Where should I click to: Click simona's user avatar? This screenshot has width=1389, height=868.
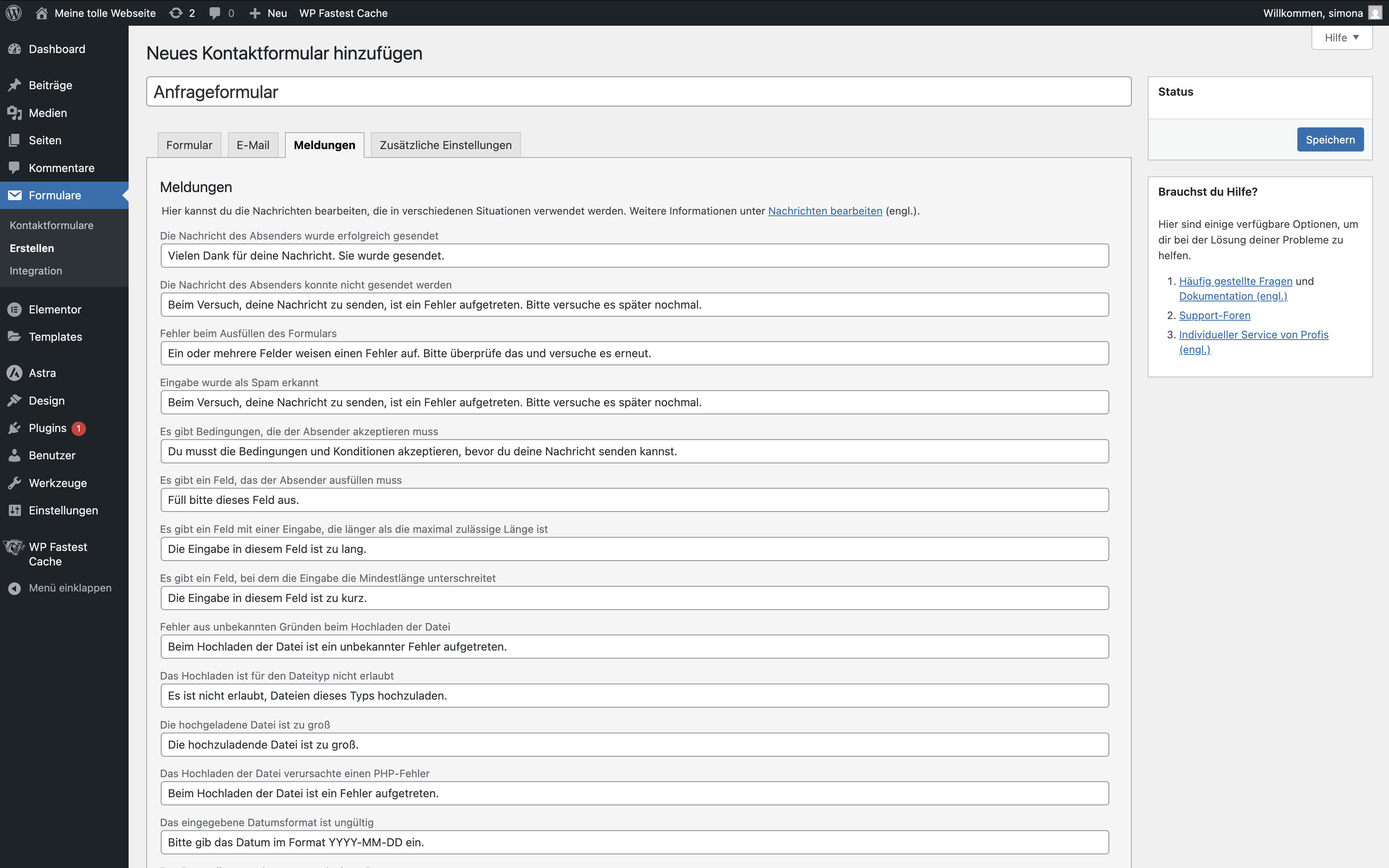pyautogui.click(x=1375, y=12)
